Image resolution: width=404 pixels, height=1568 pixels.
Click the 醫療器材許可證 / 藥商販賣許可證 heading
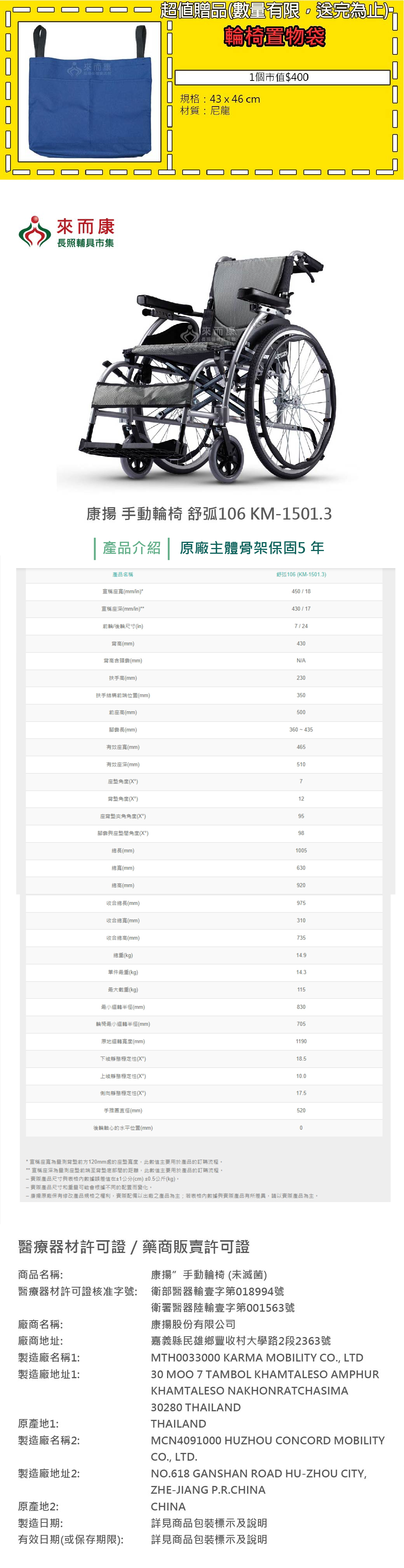(134, 1247)
